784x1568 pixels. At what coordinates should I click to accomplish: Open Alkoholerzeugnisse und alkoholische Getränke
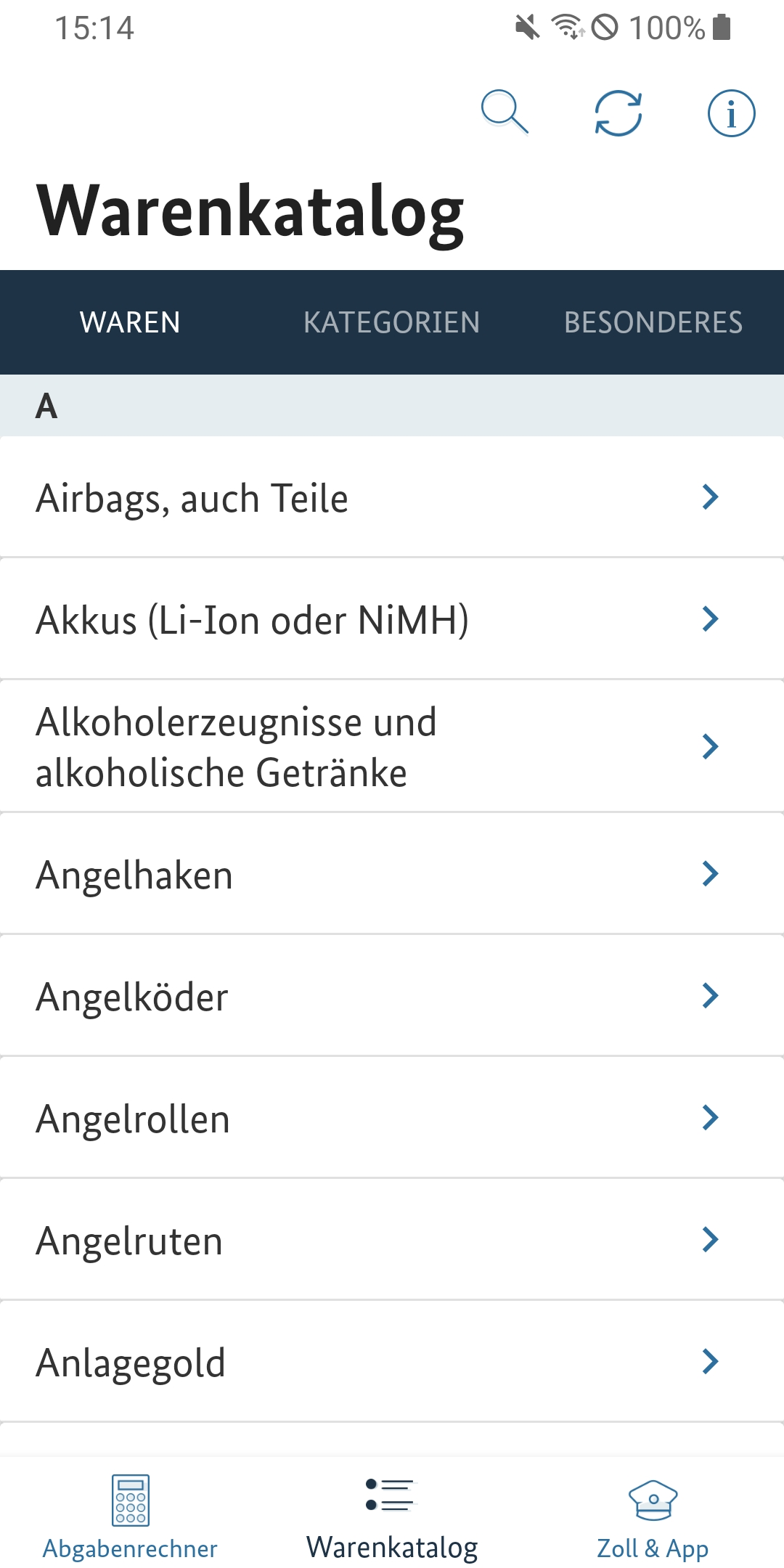[x=236, y=747]
